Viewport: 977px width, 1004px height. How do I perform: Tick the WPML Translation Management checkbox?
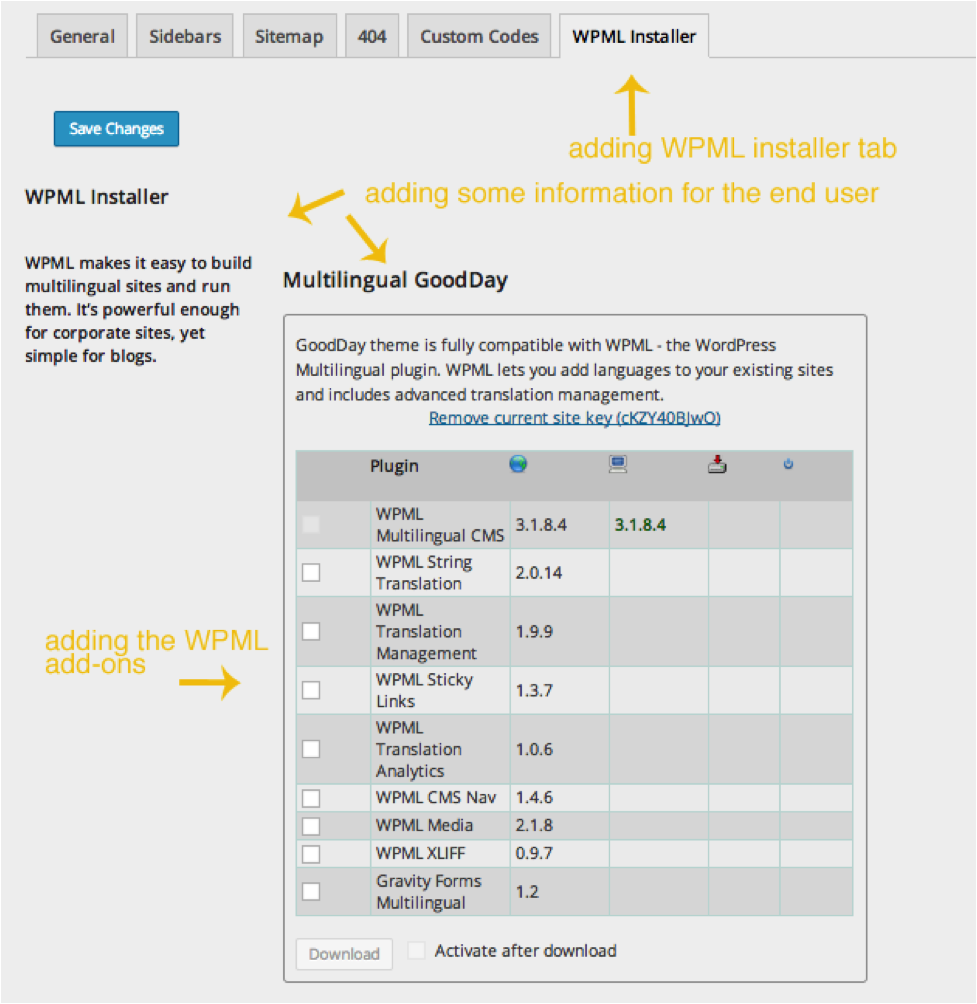311,631
